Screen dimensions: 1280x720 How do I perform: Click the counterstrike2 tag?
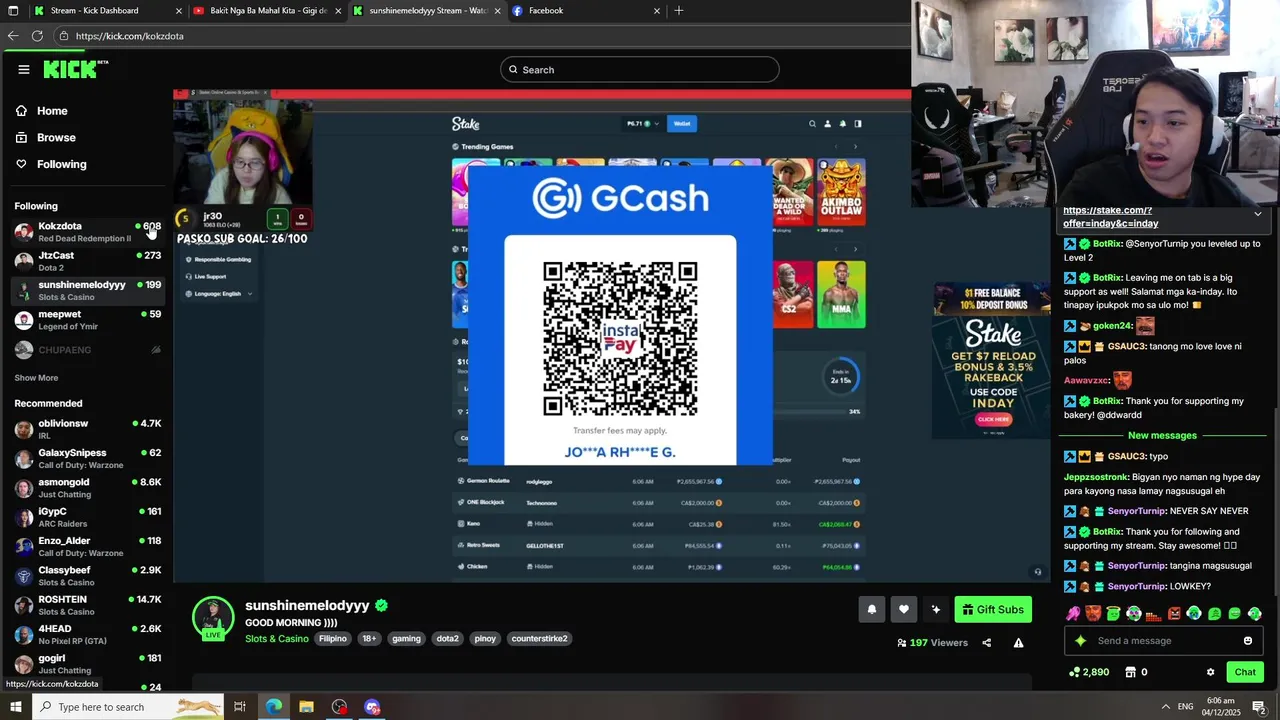tap(539, 639)
